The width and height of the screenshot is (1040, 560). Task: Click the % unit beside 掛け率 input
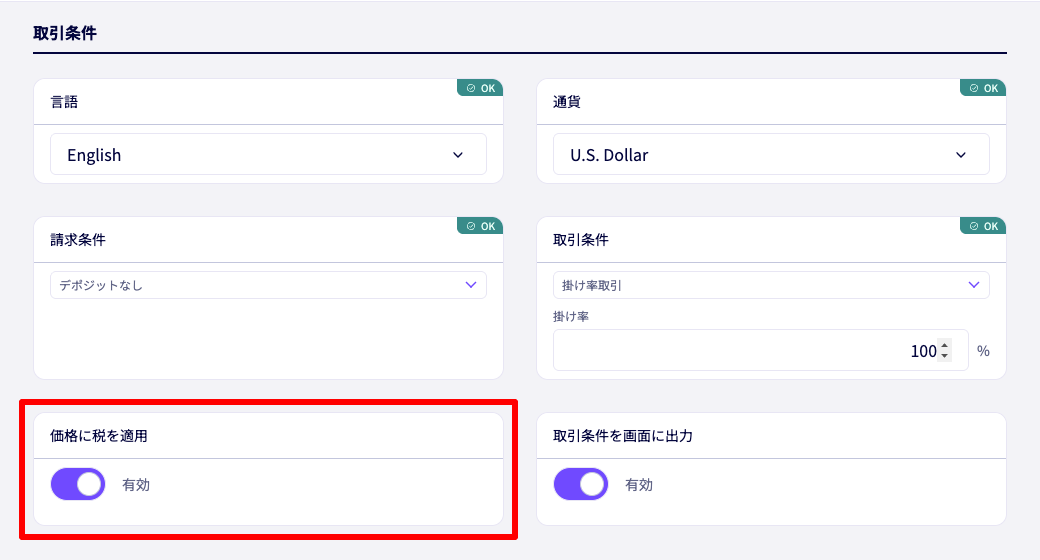(983, 350)
